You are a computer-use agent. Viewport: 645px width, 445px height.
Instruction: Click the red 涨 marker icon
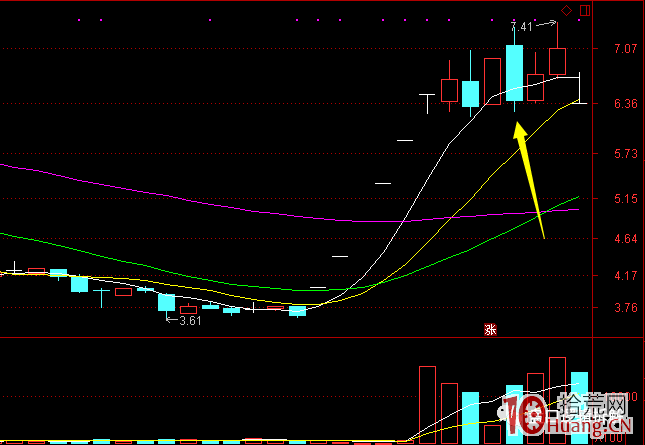pyautogui.click(x=490, y=329)
